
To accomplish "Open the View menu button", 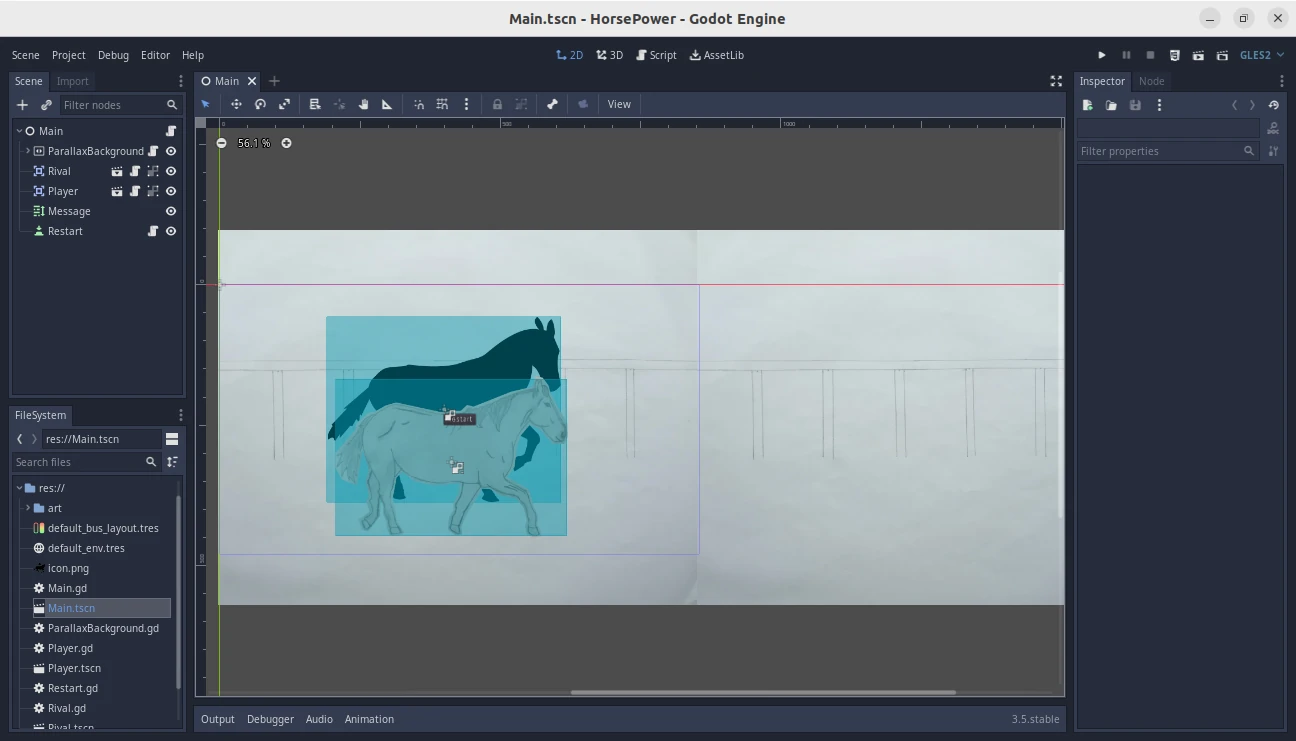I will pyautogui.click(x=619, y=104).
